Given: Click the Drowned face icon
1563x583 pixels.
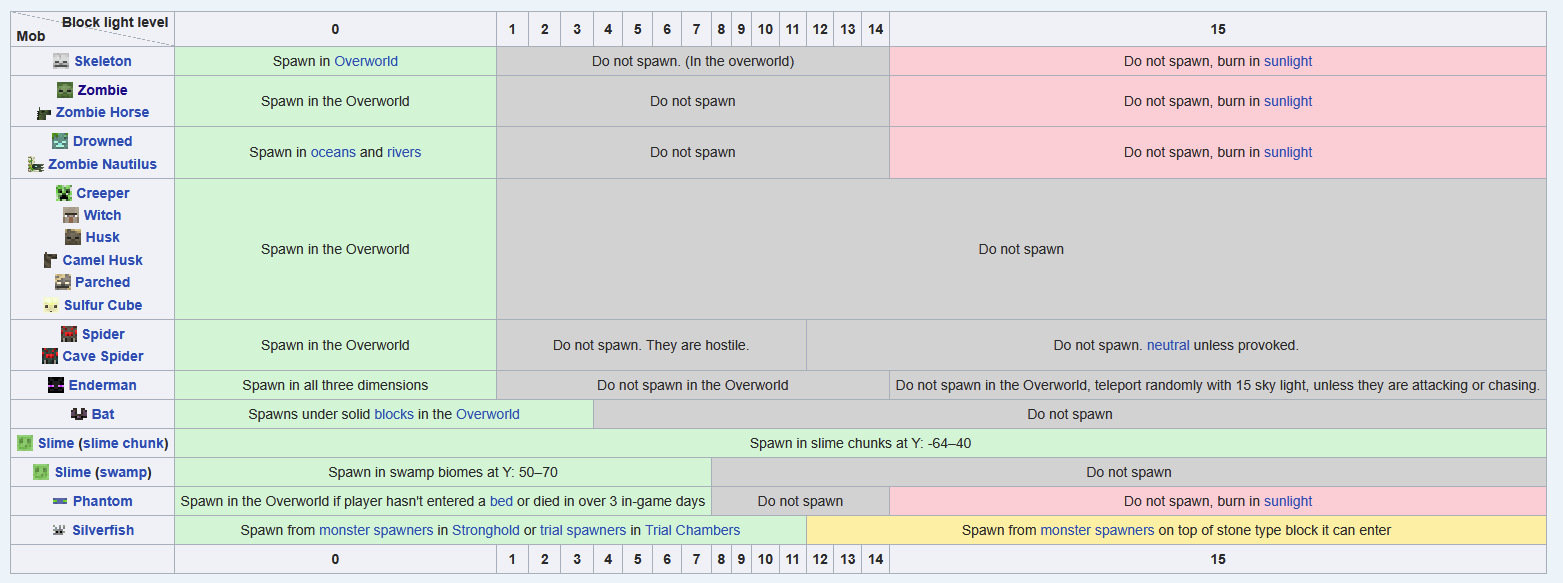Looking at the screenshot, I should click(x=60, y=141).
